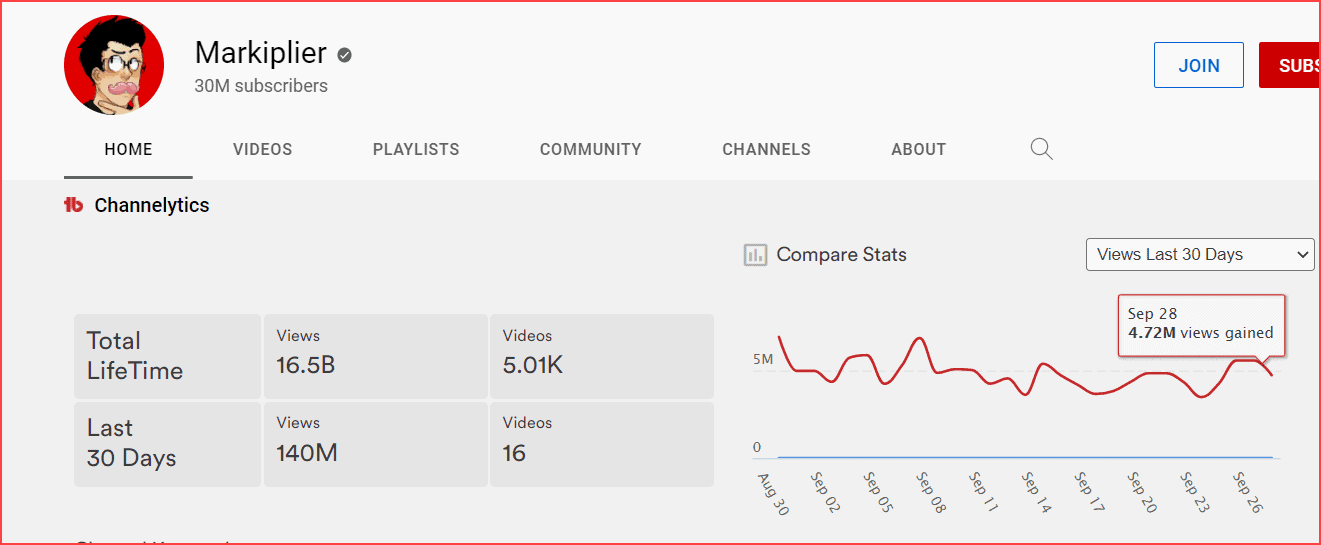This screenshot has height=545, width=1321.
Task: Open the Views Last 30 Days dropdown
Action: point(1200,254)
